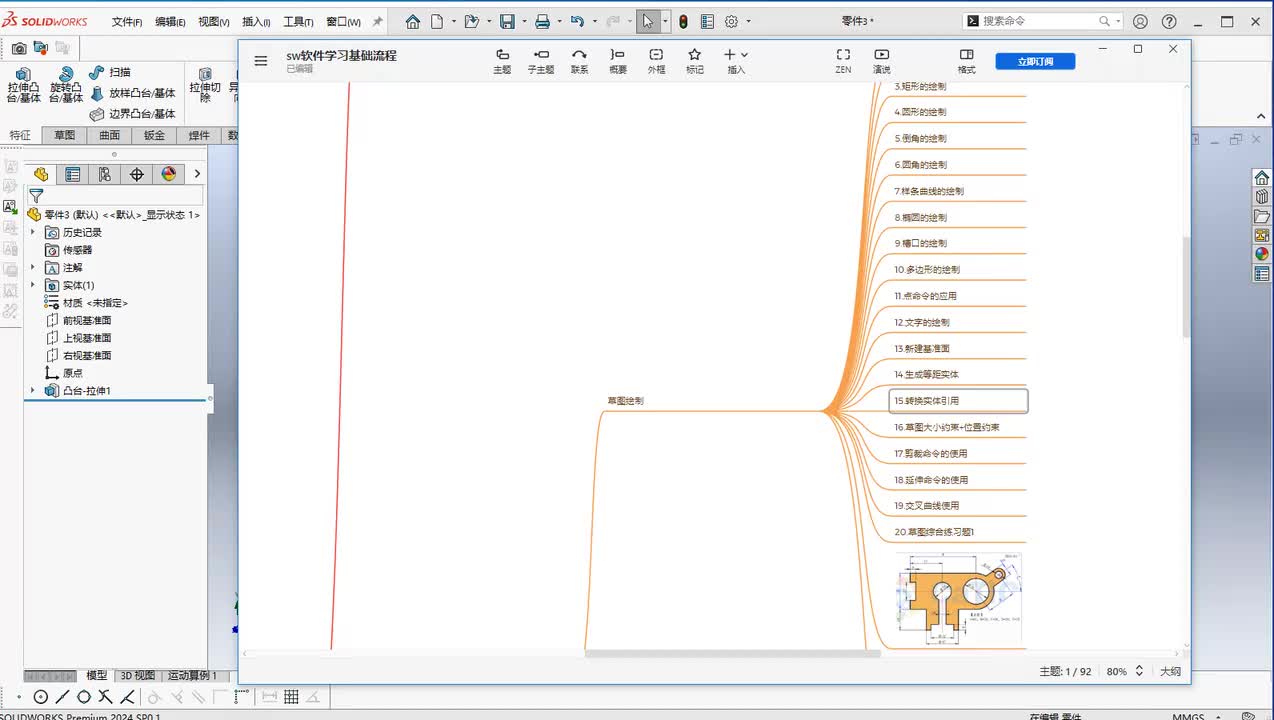
Task: Click the user account icon in SolidWorks
Action: [1141, 21]
